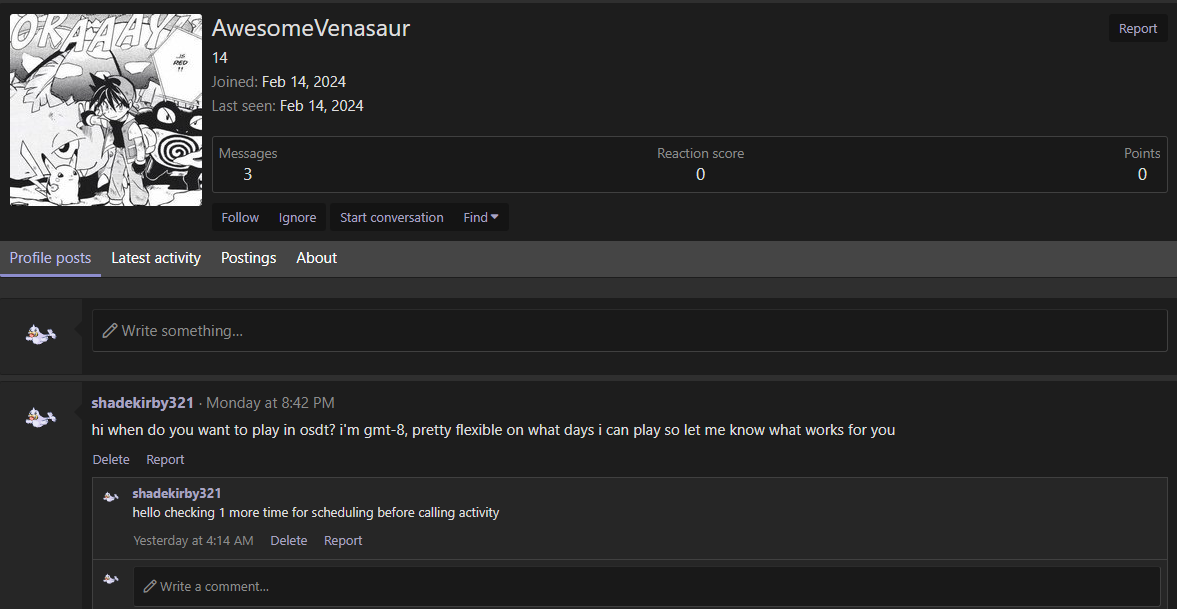Click small avatar beside the scheduling comment
Image resolution: width=1177 pixels, height=609 pixels.
click(x=111, y=496)
